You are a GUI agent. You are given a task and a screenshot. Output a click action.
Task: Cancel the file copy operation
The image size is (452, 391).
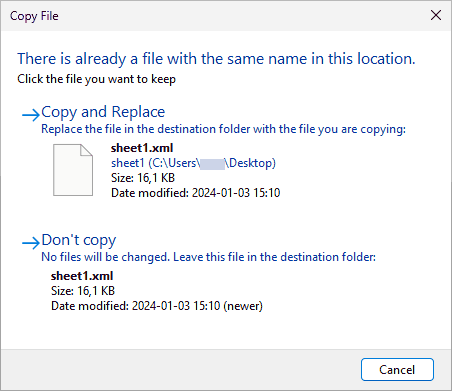click(x=397, y=369)
